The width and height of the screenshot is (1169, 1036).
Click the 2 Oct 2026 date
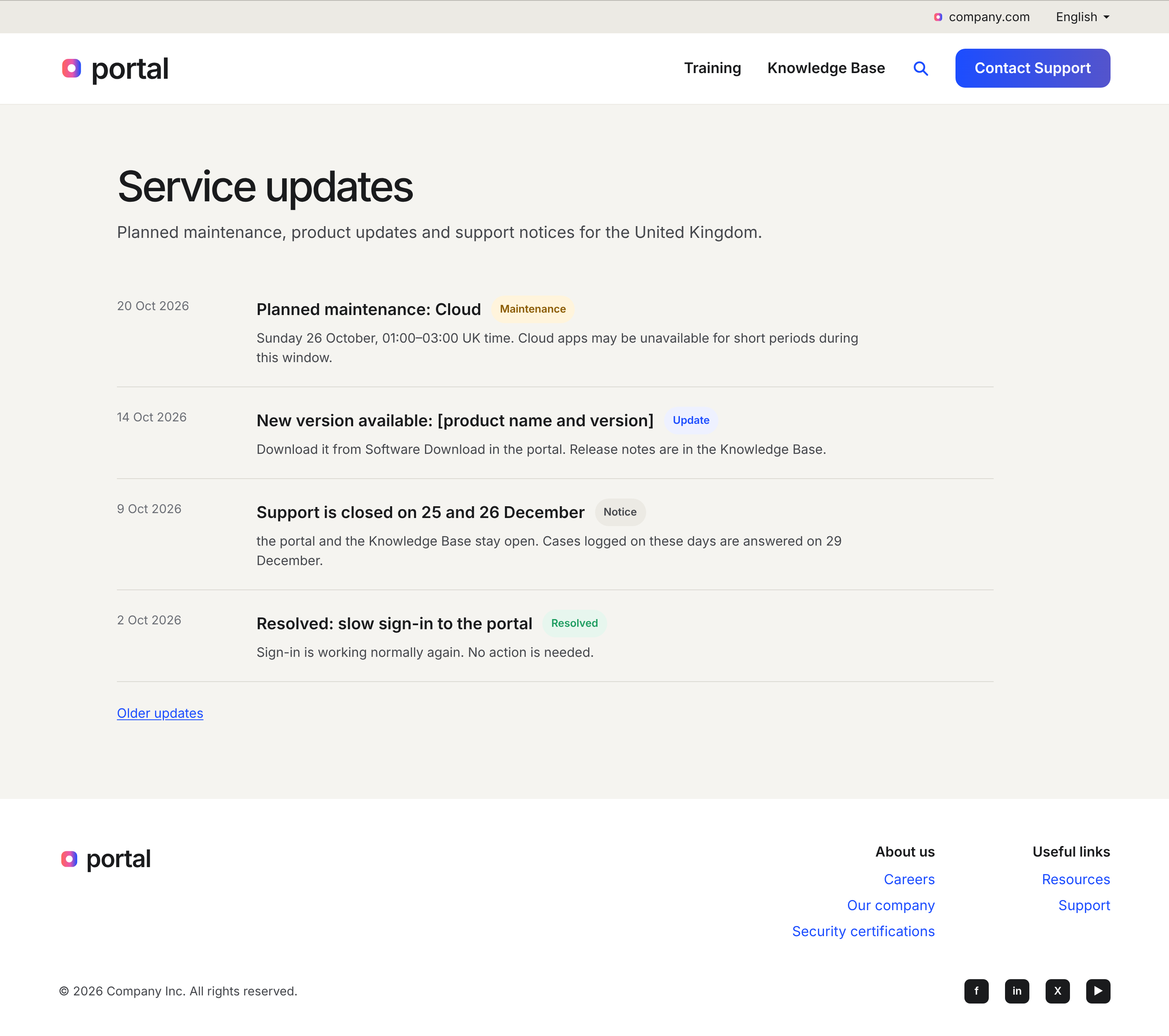tap(149, 620)
